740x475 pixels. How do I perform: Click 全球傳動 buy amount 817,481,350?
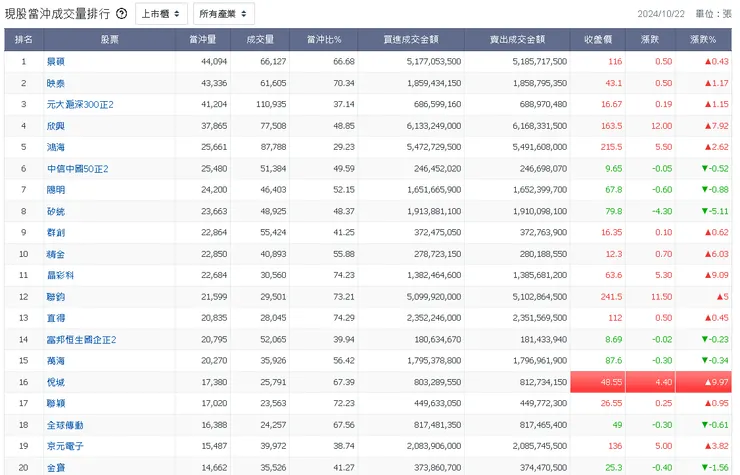tap(437, 425)
